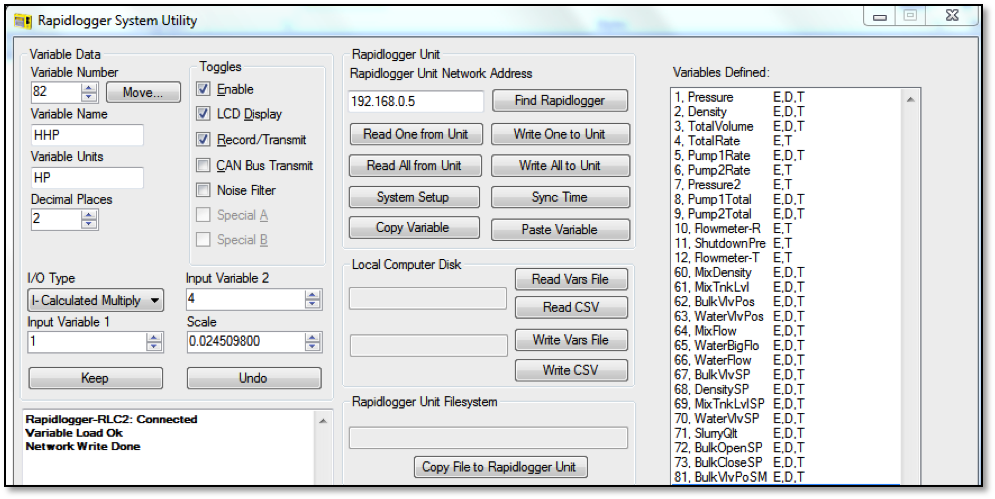Toggle the Enable checkbox
995x499 pixels.
coord(203,90)
